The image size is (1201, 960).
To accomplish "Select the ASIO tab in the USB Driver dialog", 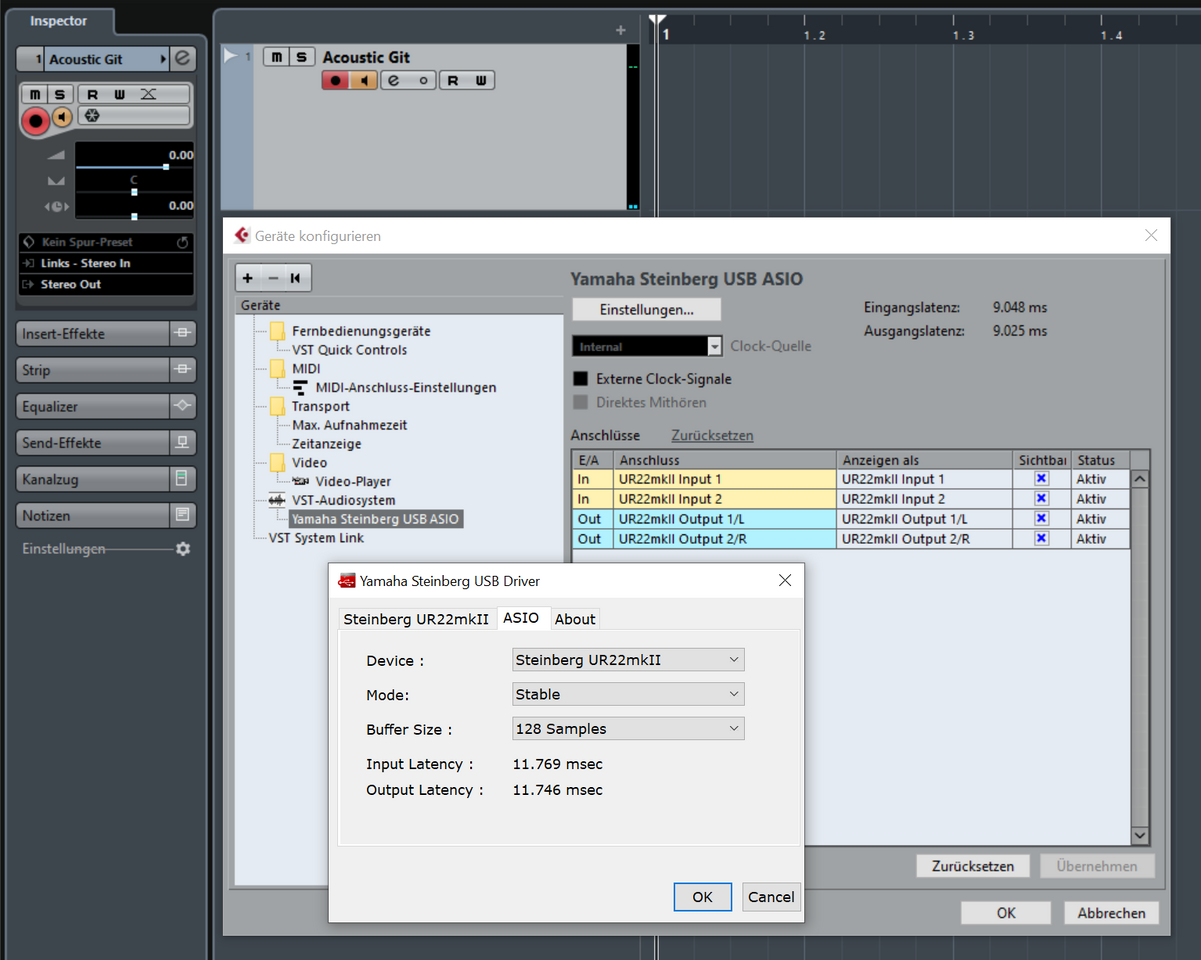I will pyautogui.click(x=521, y=618).
